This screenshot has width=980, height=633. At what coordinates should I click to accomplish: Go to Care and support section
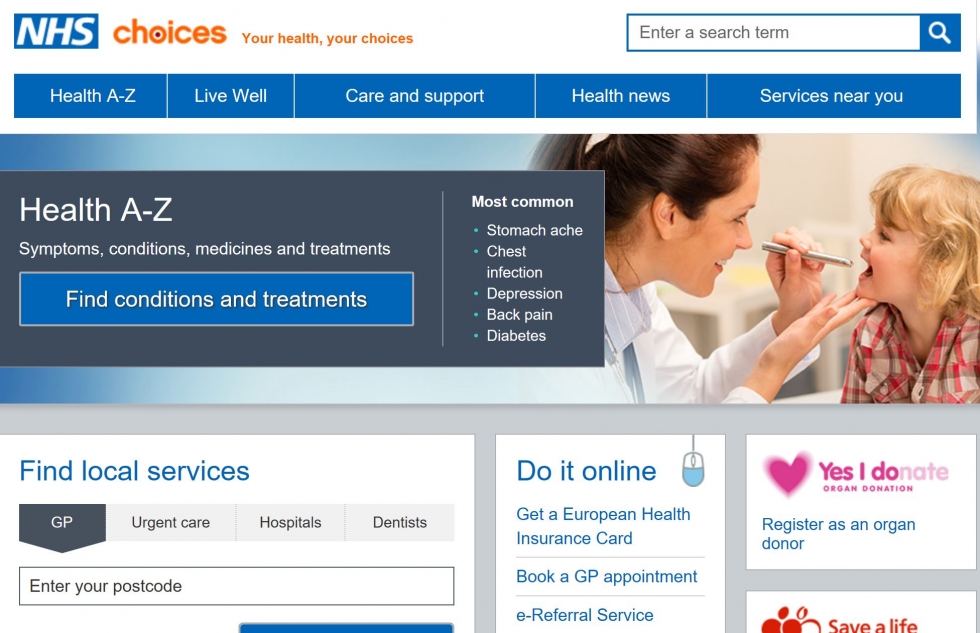point(414,96)
